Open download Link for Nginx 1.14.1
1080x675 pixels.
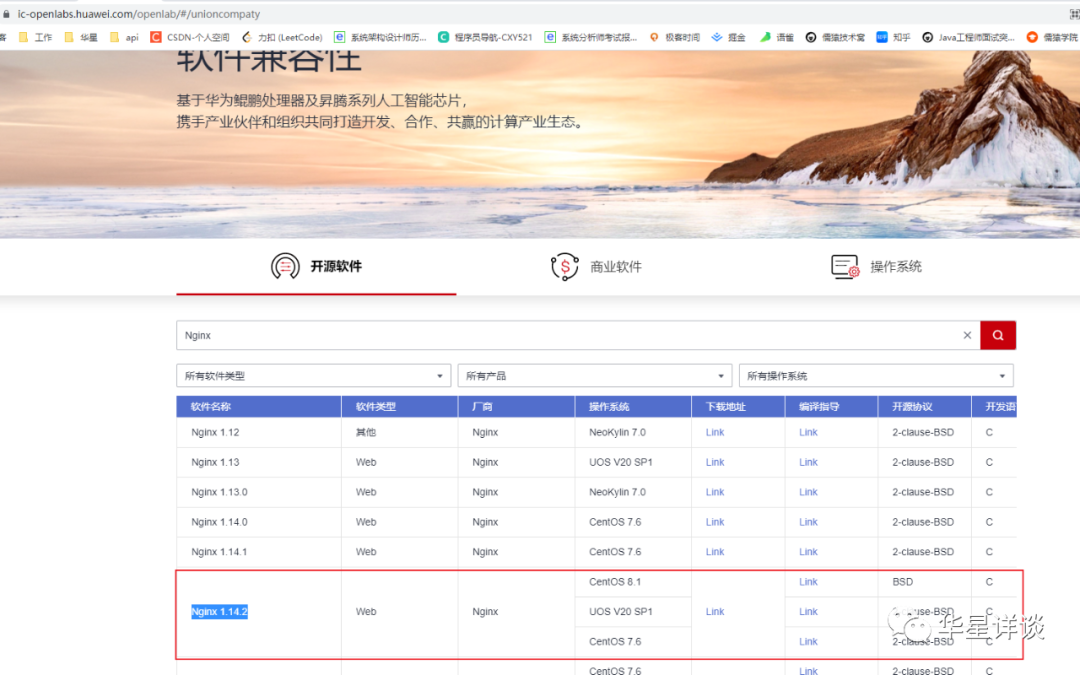[715, 552]
